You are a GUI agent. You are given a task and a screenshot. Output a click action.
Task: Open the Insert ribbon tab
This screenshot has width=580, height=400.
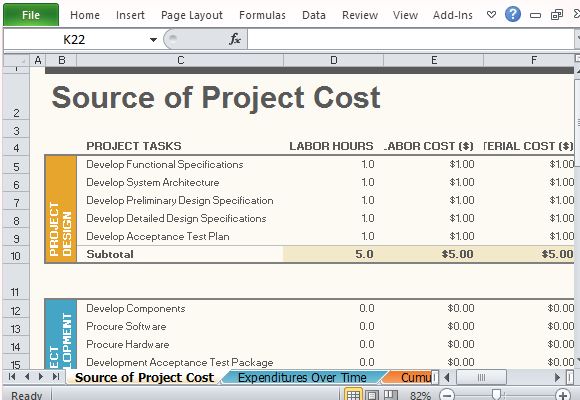point(130,15)
